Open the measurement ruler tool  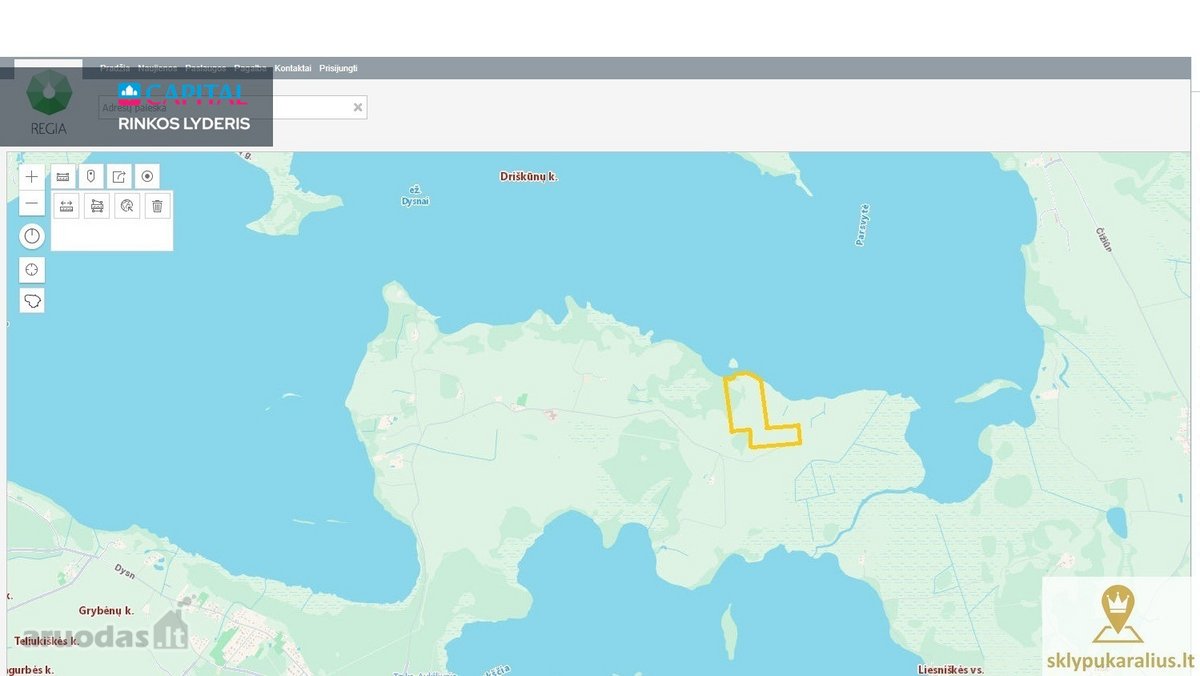point(63,177)
